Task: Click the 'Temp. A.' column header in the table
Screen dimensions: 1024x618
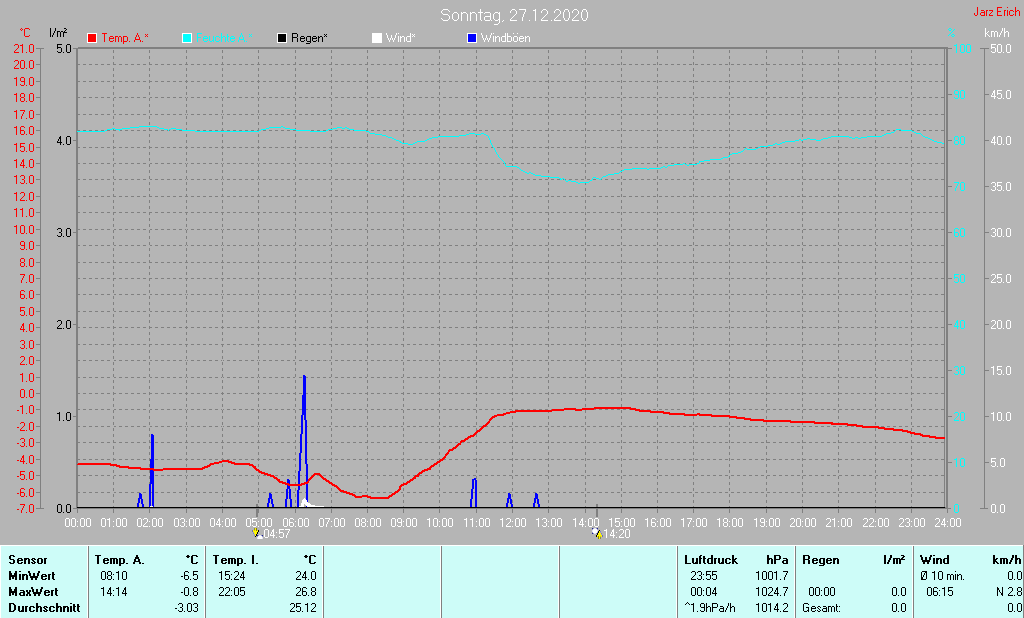Action: coord(120,560)
